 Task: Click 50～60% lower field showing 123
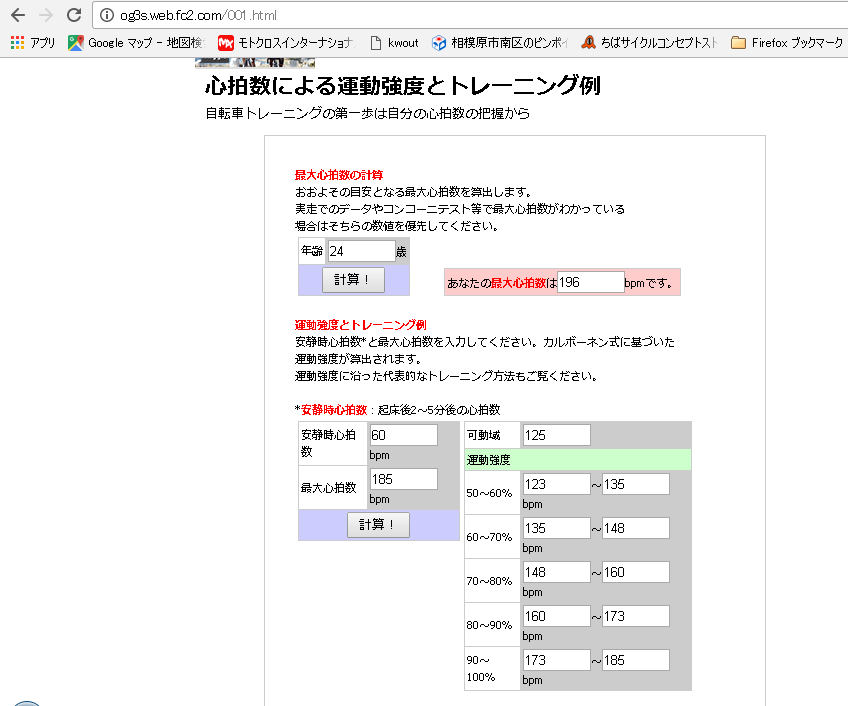pyautogui.click(x=557, y=484)
